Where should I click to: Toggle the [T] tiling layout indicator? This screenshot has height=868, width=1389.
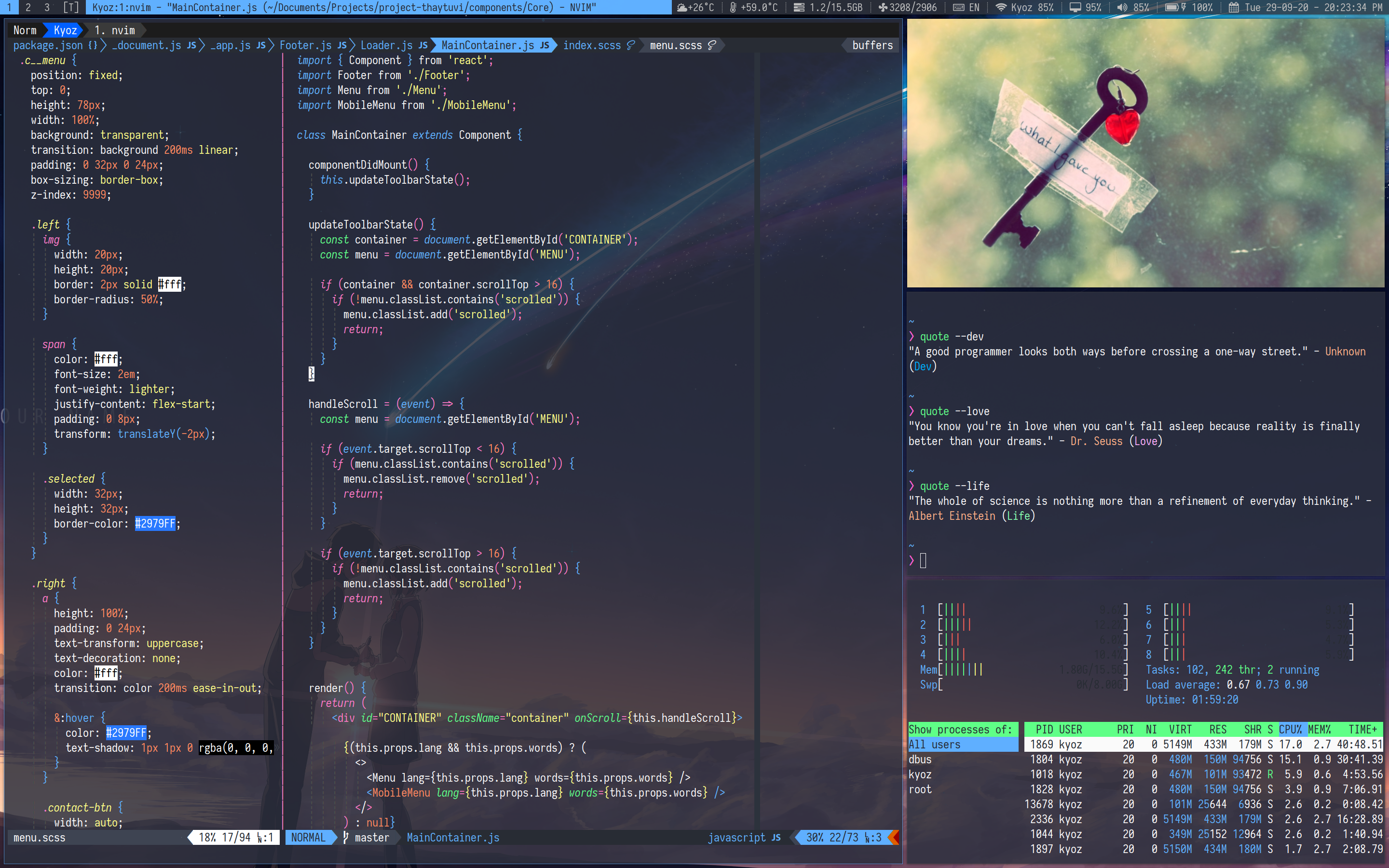[x=71, y=7]
